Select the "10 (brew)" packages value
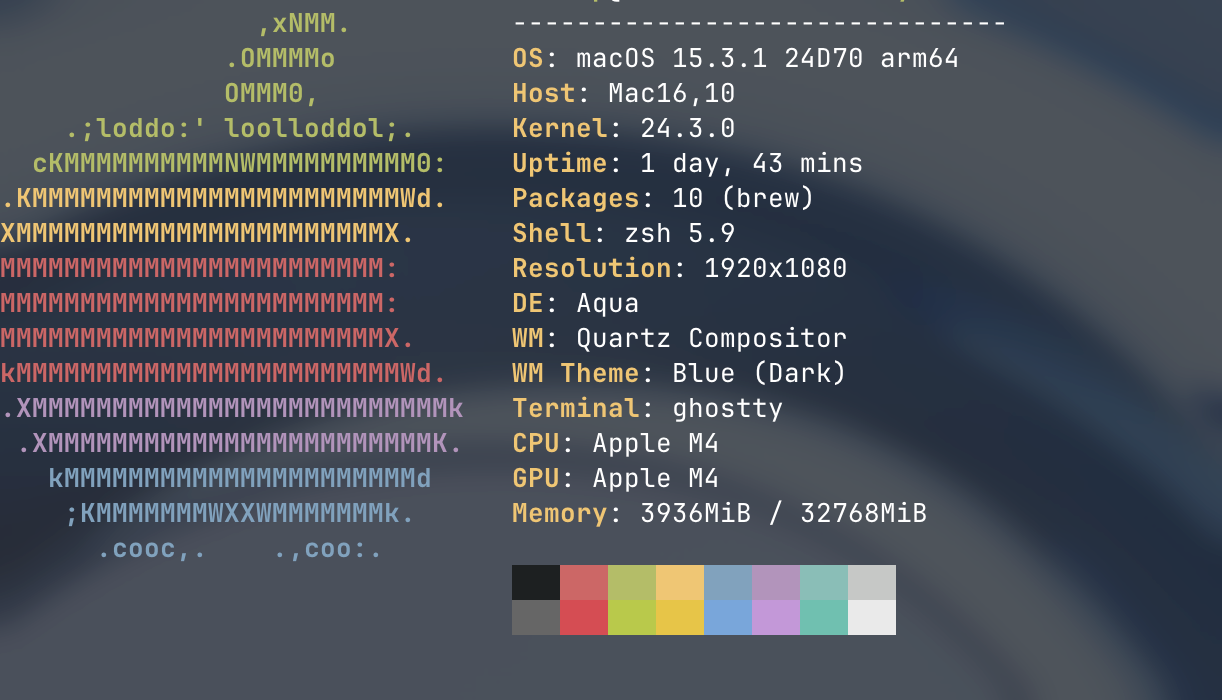 [x=744, y=198]
